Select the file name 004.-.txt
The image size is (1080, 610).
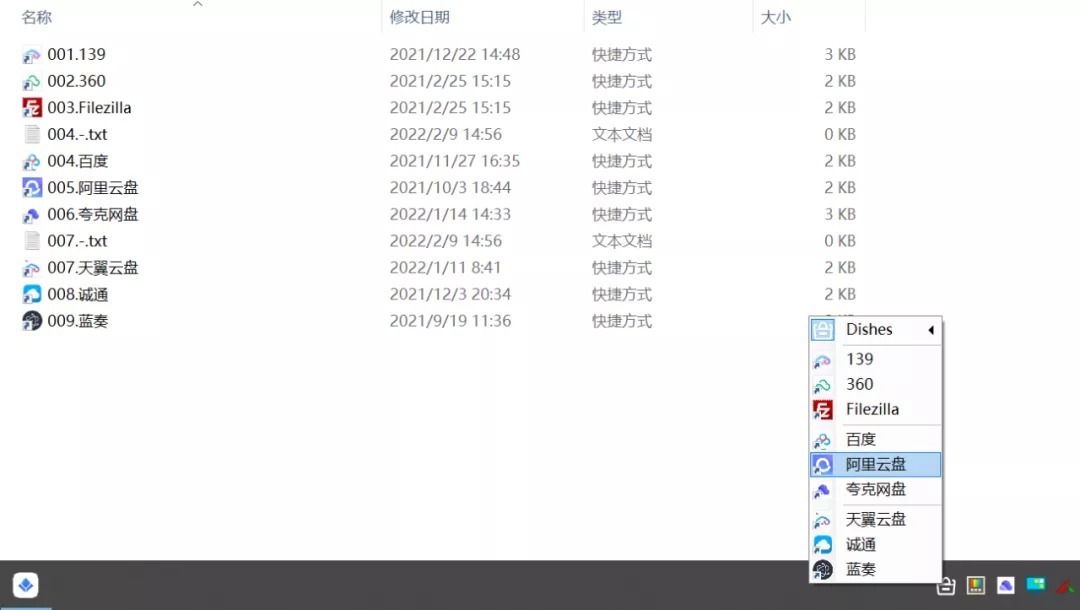tap(77, 134)
